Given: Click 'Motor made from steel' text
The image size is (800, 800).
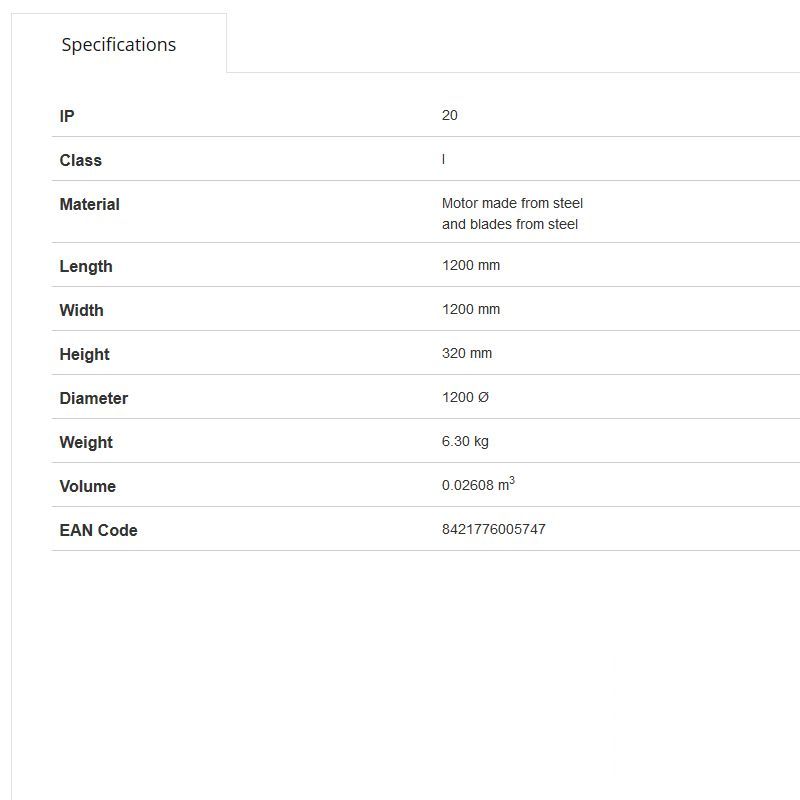Looking at the screenshot, I should pyautogui.click(x=512, y=203).
